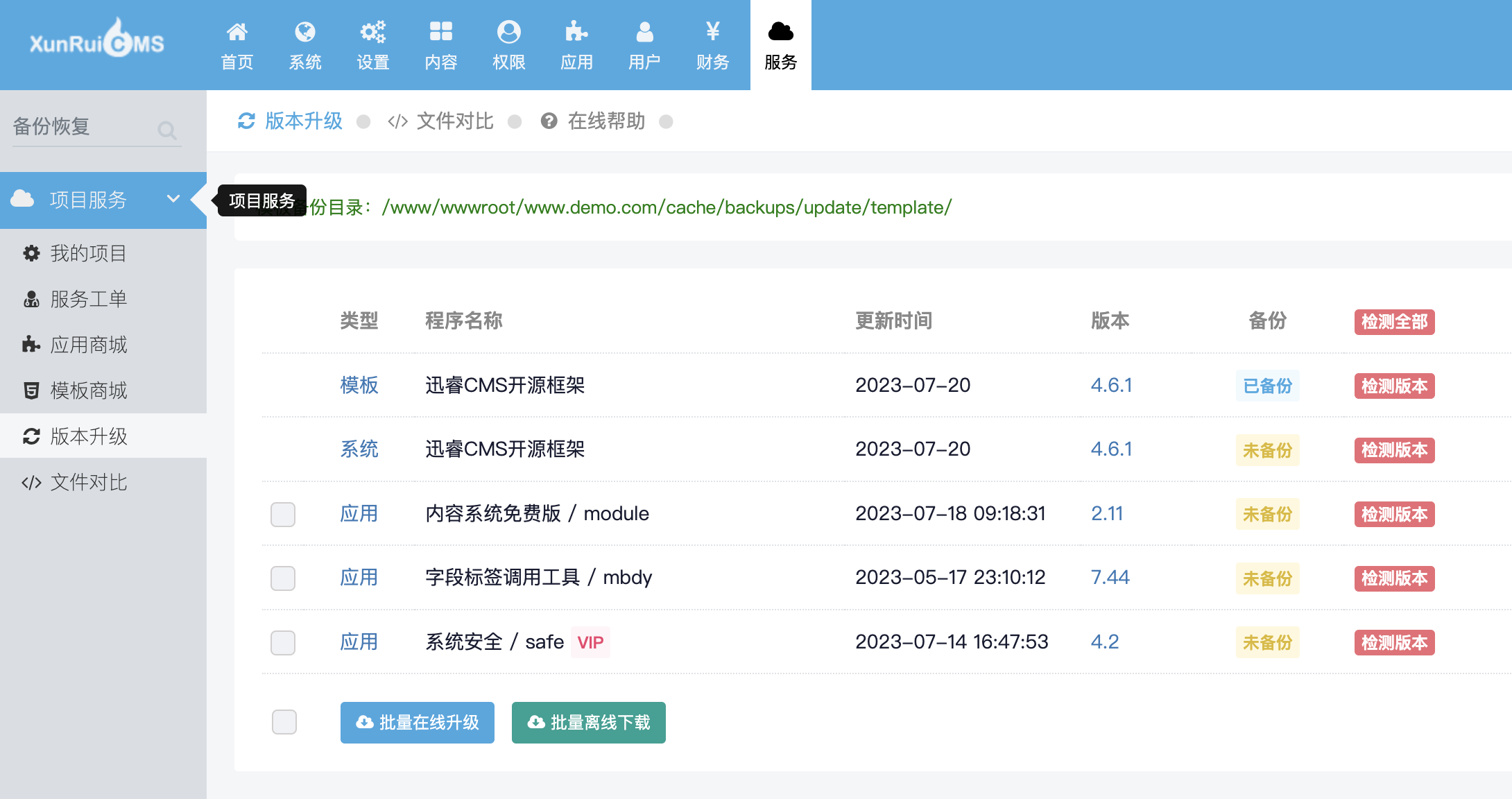Check the 字段标签调用工具 mbdy checkbox
1512x799 pixels.
tap(283, 578)
